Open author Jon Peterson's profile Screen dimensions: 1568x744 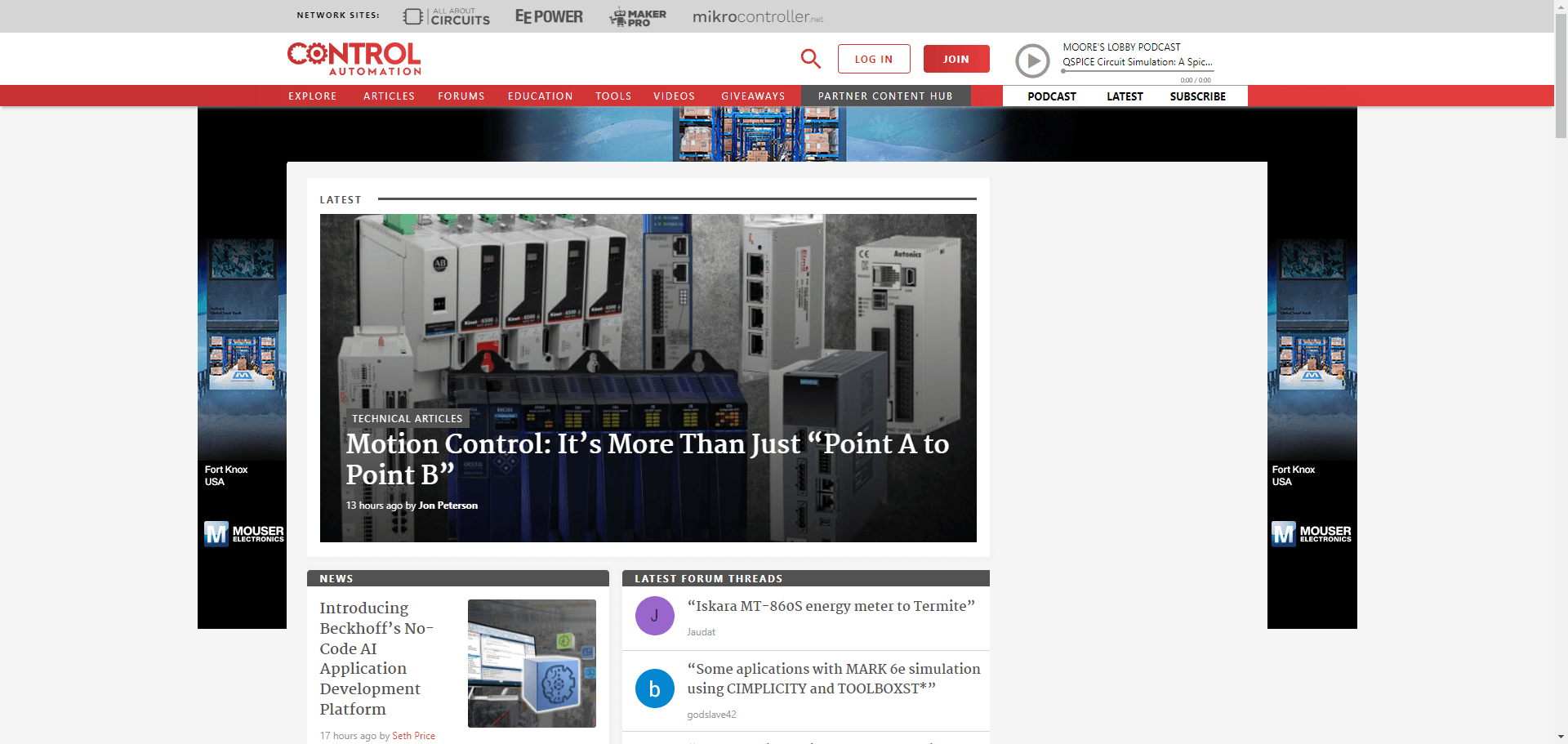click(x=448, y=506)
